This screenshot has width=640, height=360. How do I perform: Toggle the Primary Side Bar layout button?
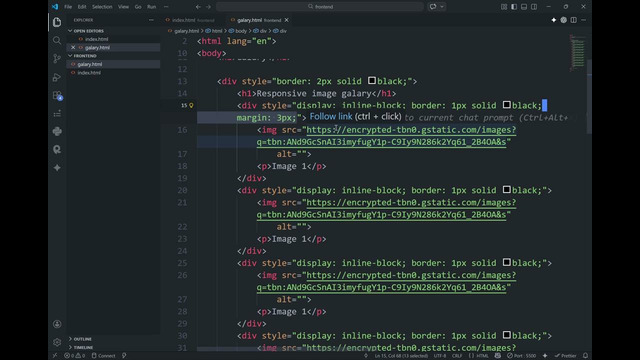click(x=514, y=7)
